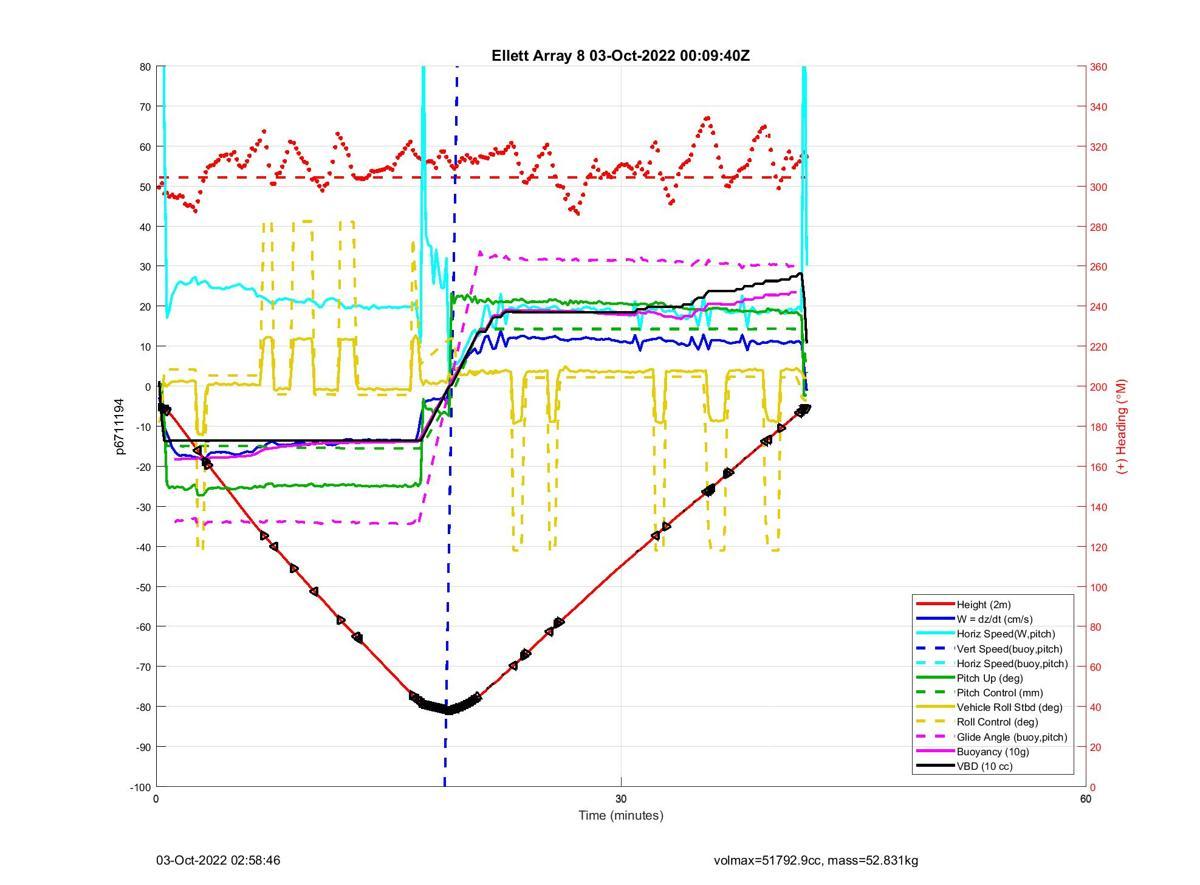Select legend entry "Horiz Speed(buoy,pitch)"

pyautogui.click(x=1012, y=663)
